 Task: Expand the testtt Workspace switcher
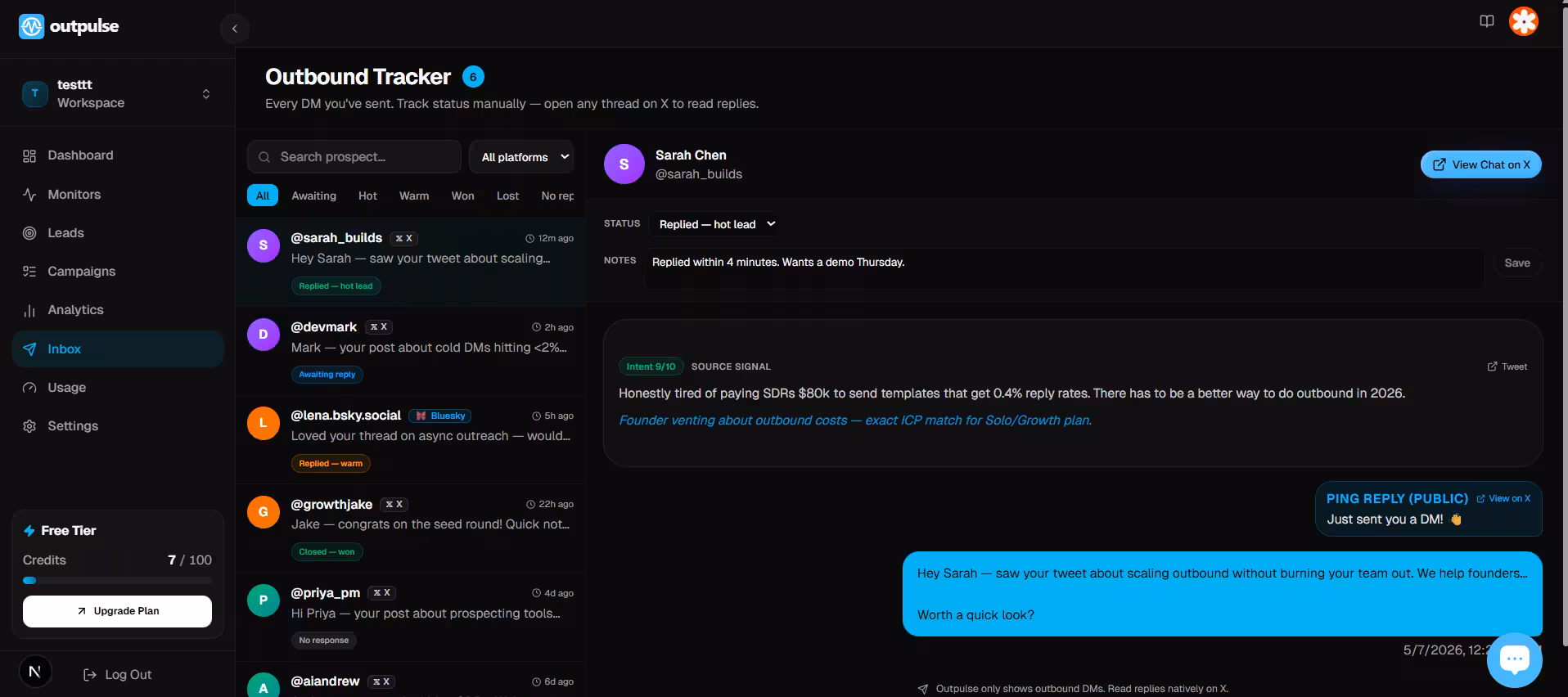coord(117,94)
